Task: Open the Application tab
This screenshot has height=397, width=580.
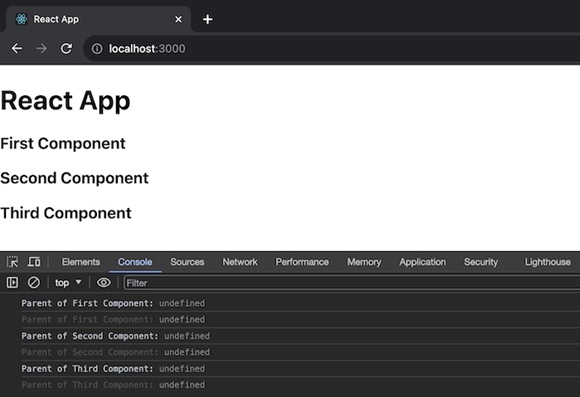Action: pos(422,262)
